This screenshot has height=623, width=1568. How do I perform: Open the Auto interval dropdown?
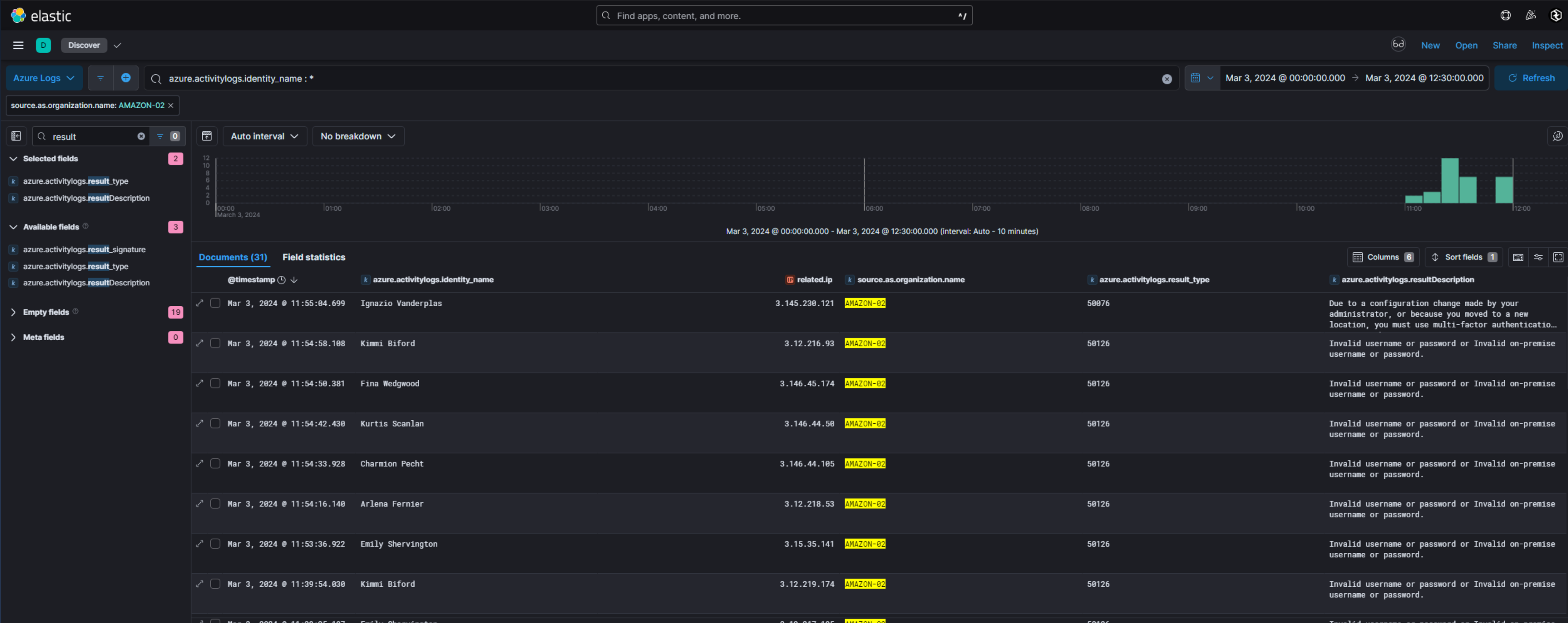(264, 136)
